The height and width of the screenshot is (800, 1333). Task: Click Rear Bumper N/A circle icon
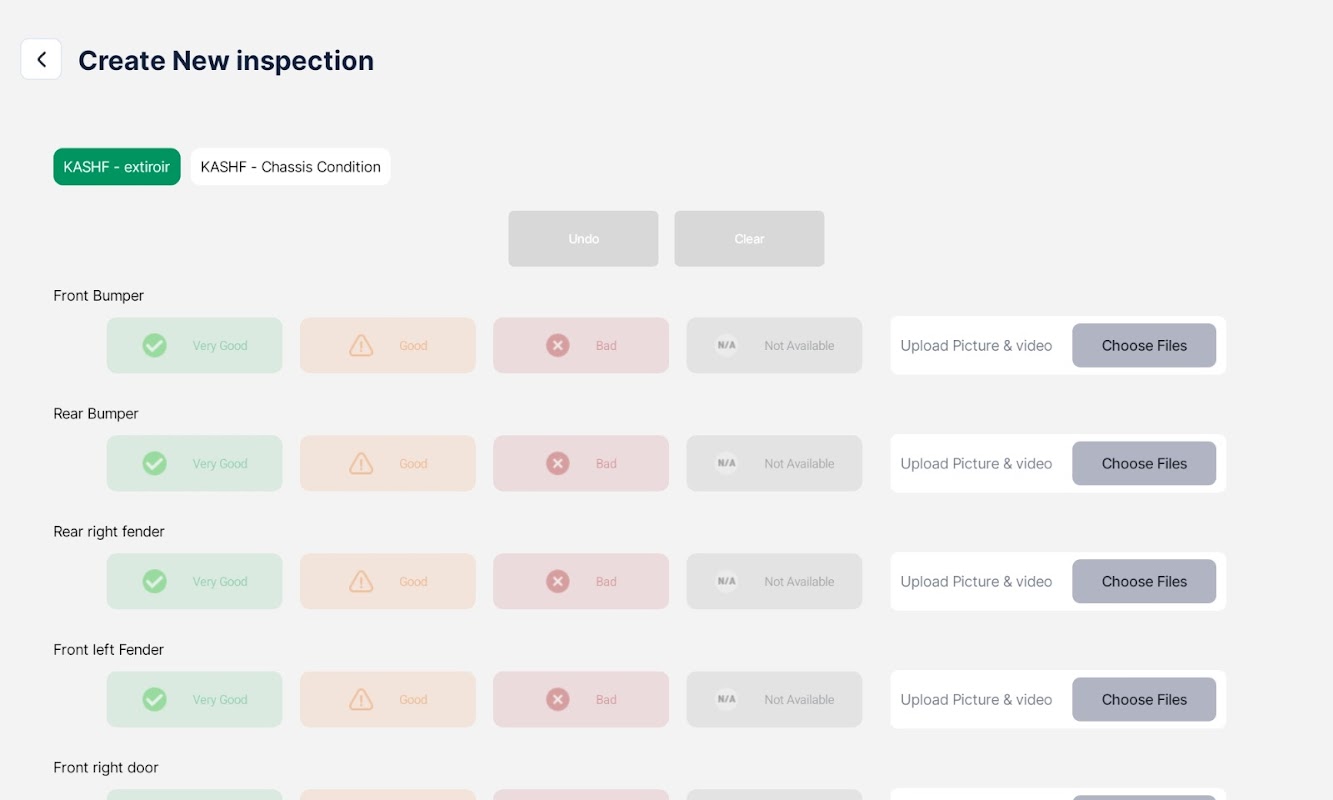click(727, 464)
